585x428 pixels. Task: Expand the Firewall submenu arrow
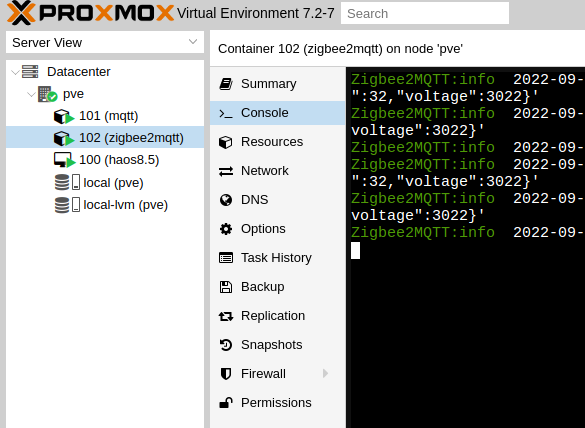point(325,374)
